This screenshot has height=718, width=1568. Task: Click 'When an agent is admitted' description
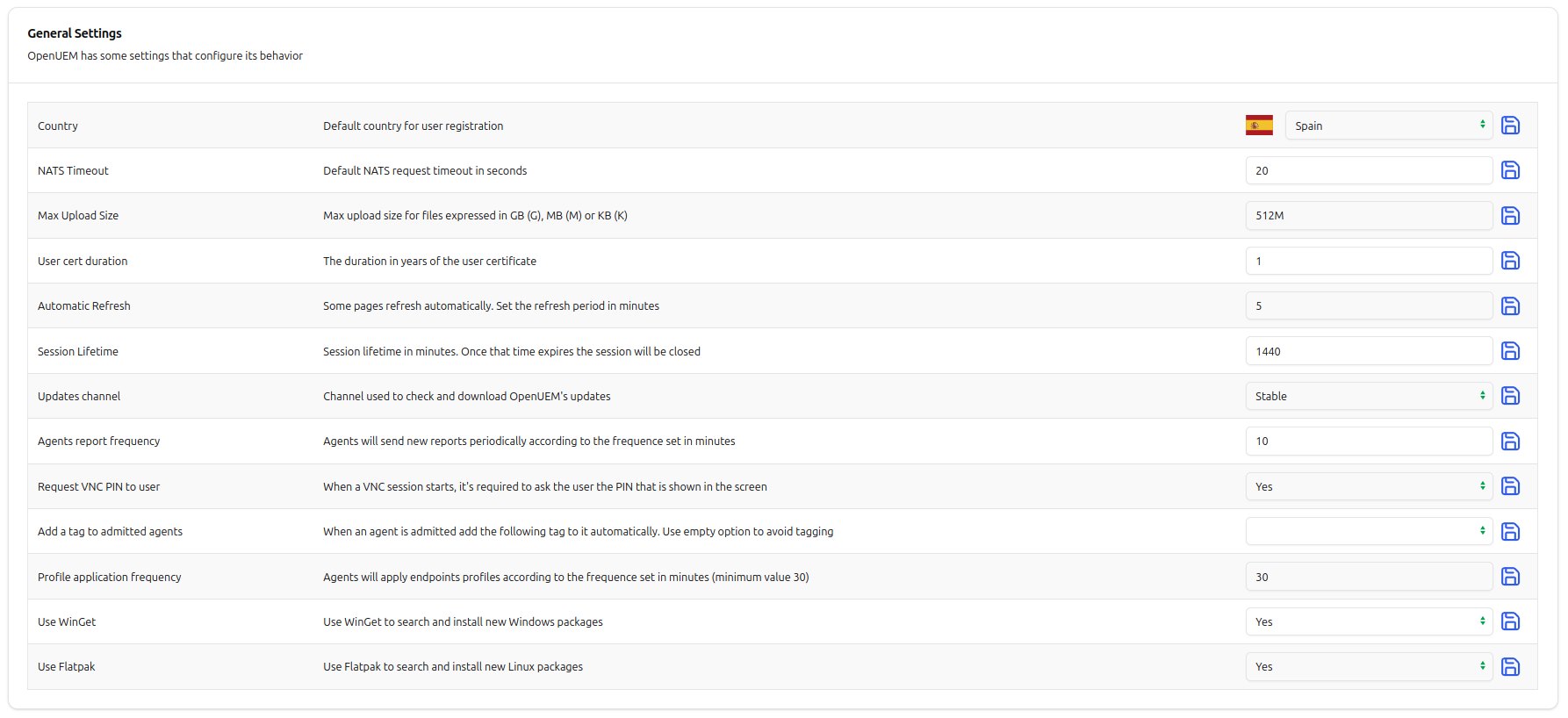(579, 532)
